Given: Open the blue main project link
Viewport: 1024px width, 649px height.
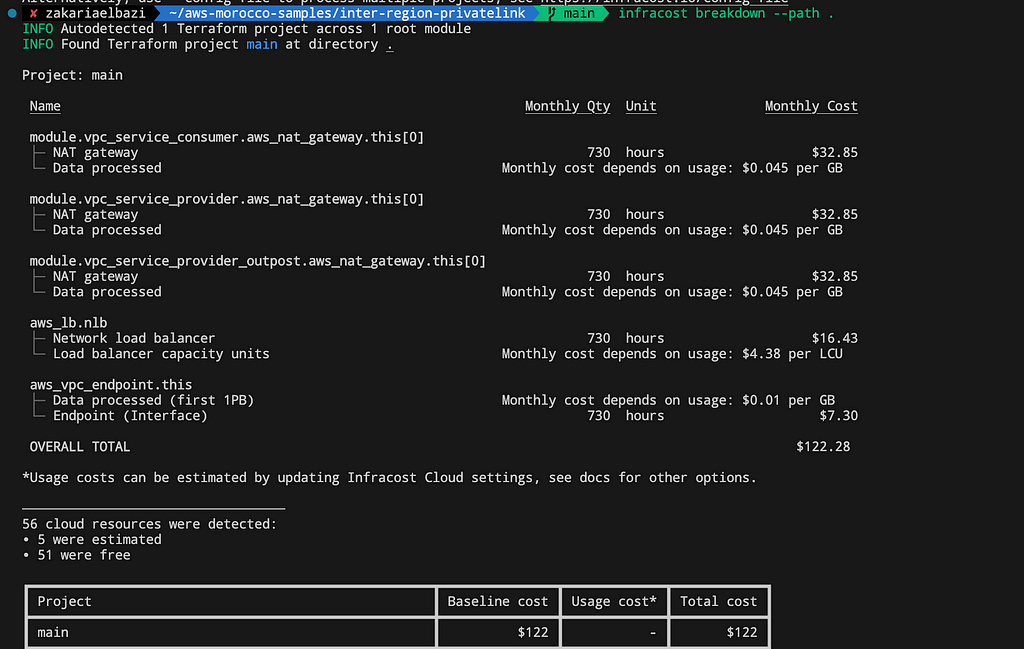Looking at the screenshot, I should 262,44.
